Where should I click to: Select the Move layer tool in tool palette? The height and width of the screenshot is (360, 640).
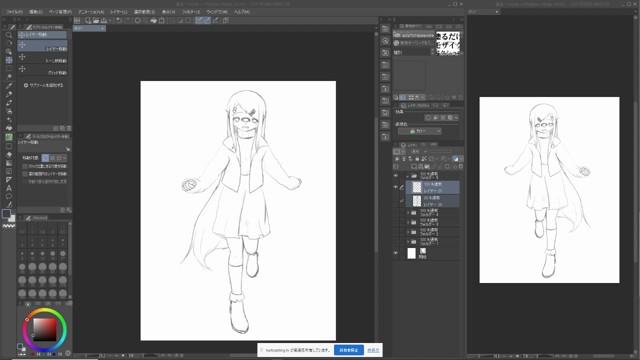point(9,60)
